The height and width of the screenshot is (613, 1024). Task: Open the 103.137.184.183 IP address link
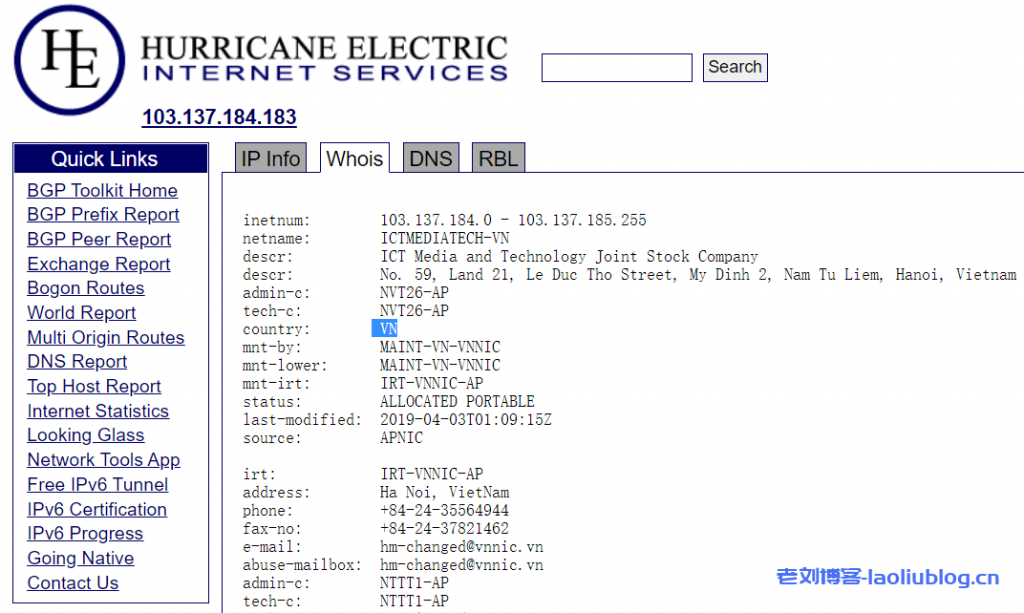coord(219,117)
